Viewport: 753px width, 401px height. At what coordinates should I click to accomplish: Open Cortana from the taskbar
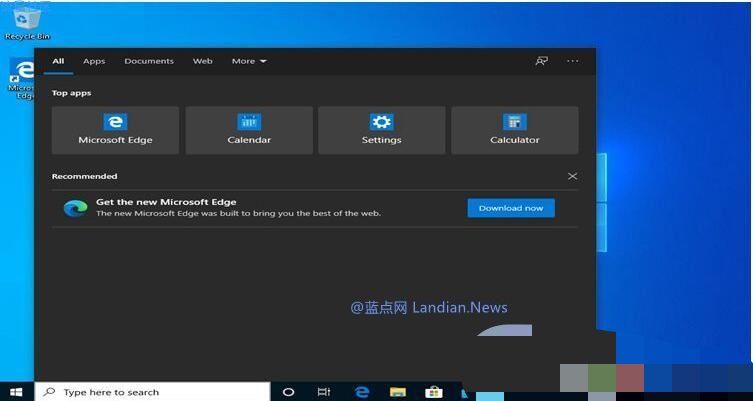point(288,392)
